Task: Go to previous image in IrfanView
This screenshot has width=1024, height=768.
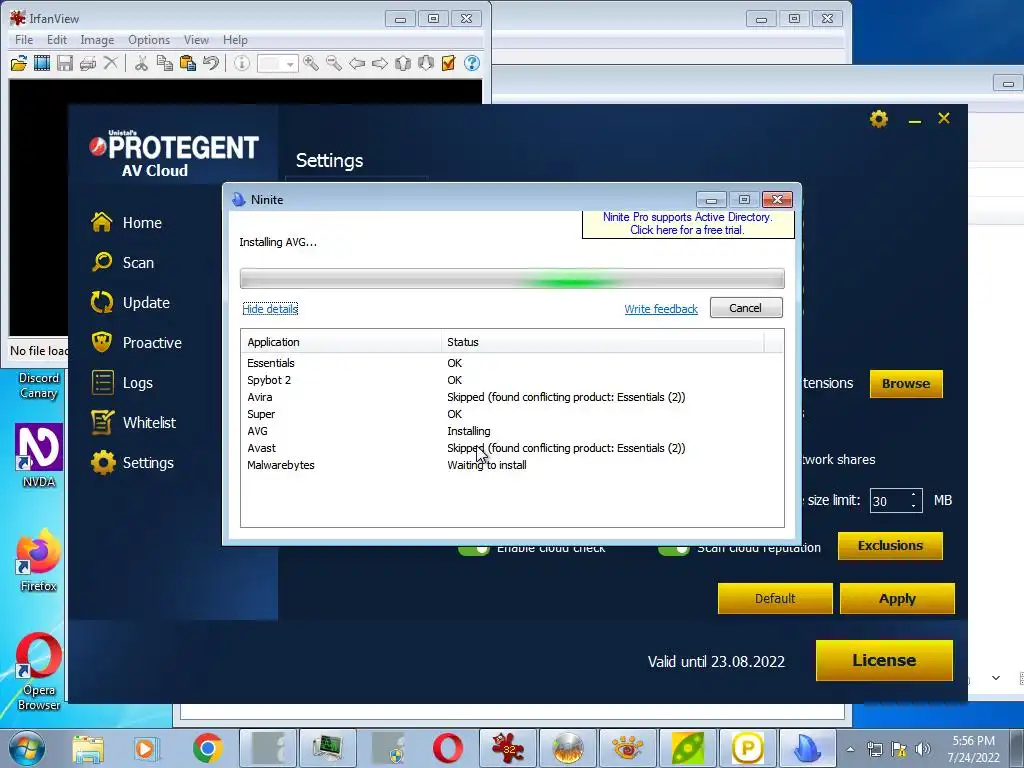Action: pyautogui.click(x=357, y=63)
